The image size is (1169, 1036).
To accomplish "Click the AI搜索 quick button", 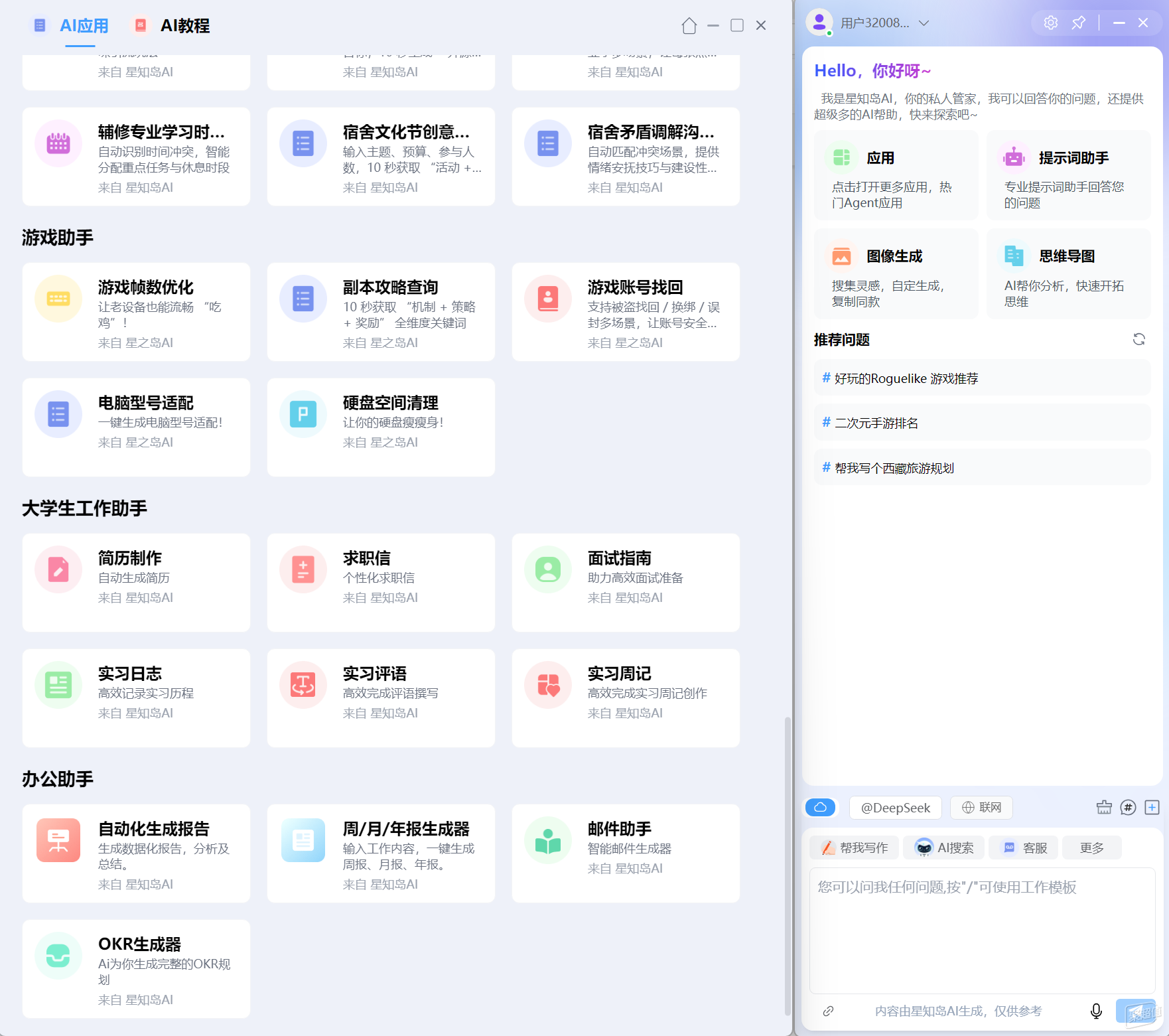I will point(944,848).
